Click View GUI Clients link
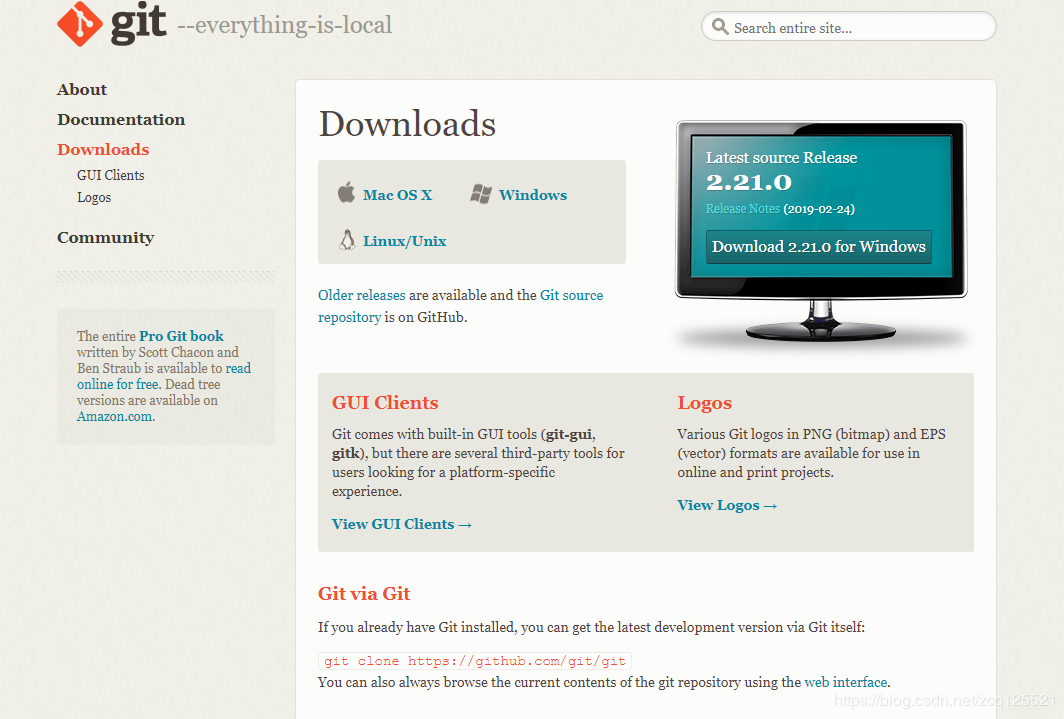 (x=402, y=524)
